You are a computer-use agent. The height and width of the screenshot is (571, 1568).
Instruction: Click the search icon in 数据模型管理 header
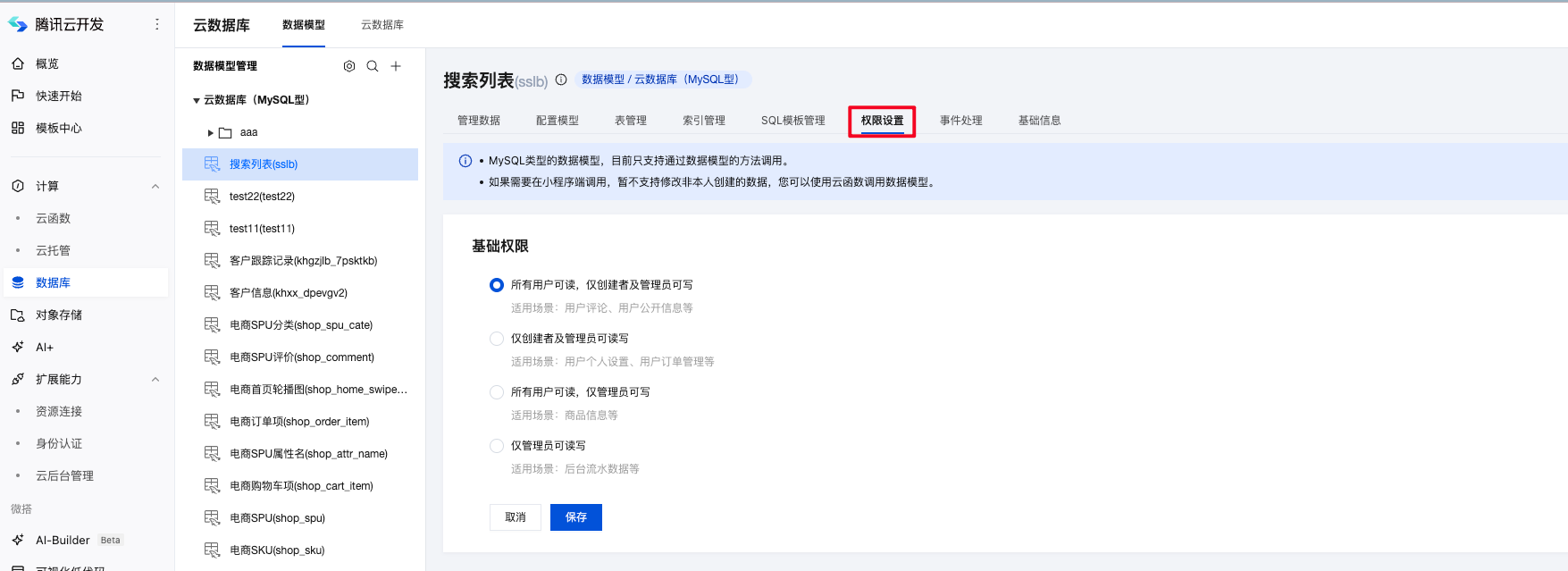point(373,66)
